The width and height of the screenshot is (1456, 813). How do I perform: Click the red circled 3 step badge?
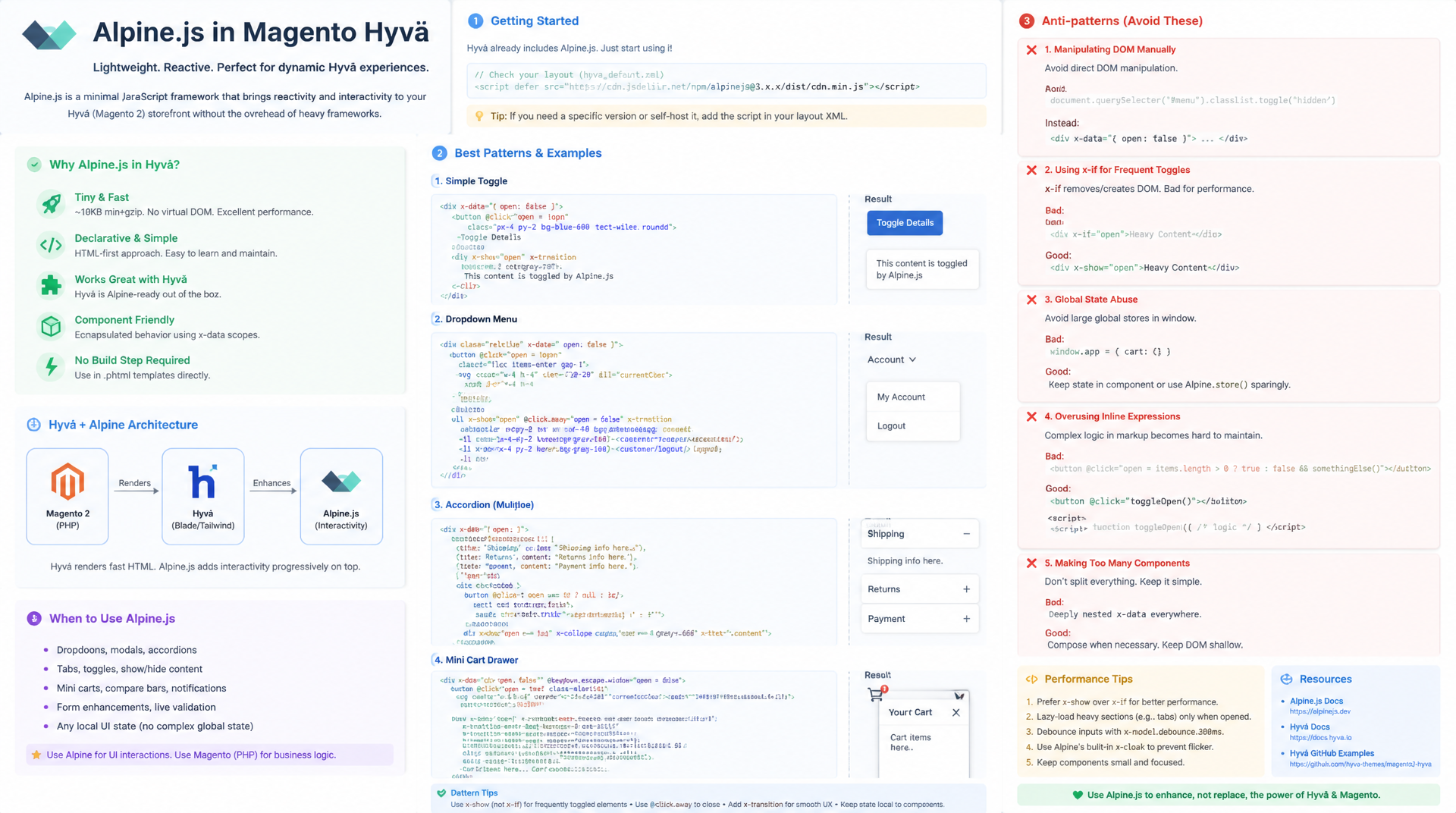pyautogui.click(x=1026, y=20)
